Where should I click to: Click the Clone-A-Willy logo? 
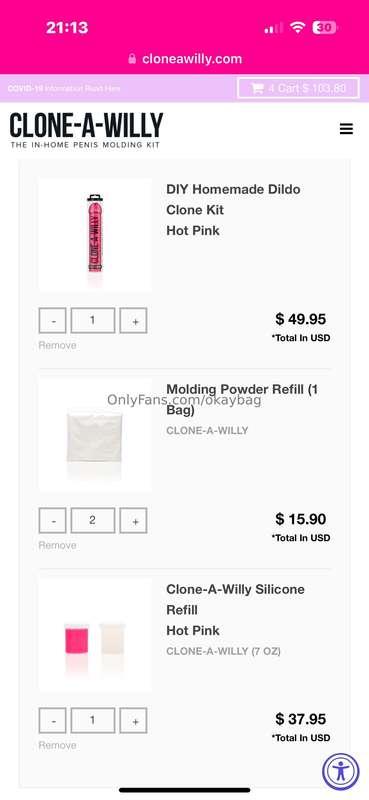point(86,131)
